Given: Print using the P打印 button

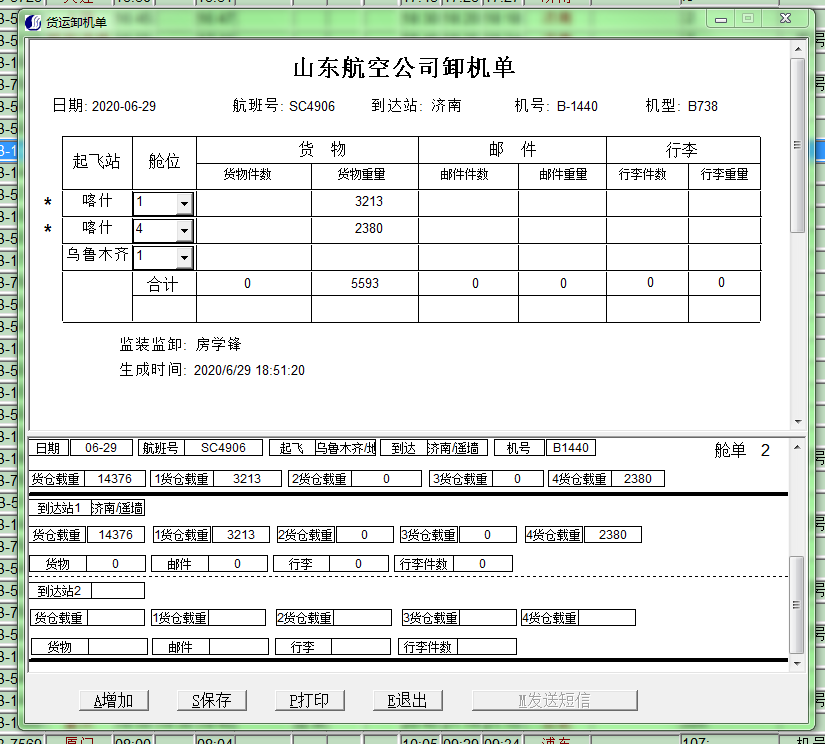Looking at the screenshot, I should tap(309, 700).
